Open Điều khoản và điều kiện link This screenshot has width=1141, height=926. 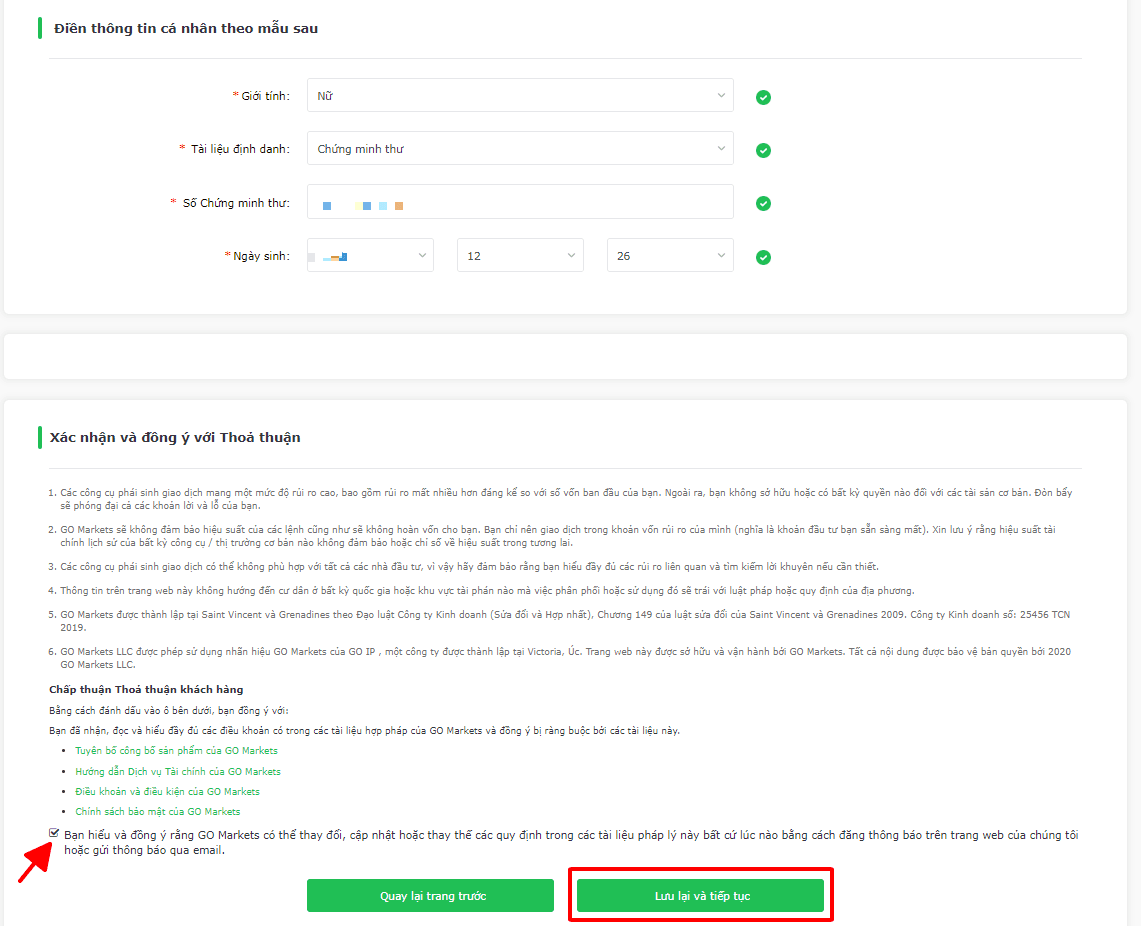(x=167, y=791)
